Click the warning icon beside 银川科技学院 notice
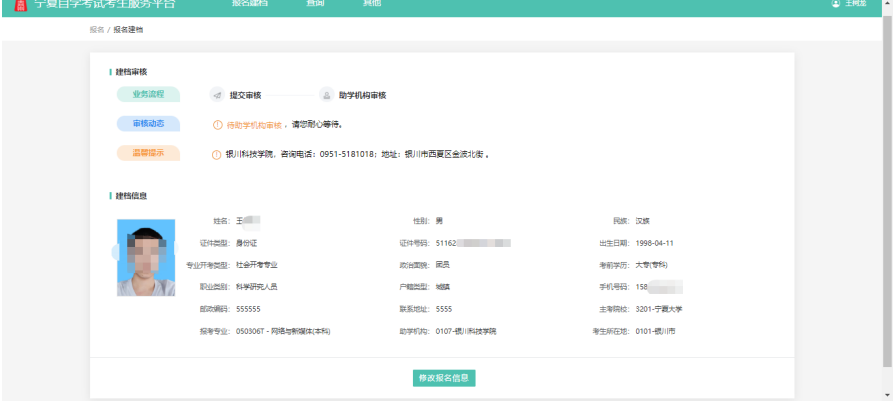Image resolution: width=894 pixels, height=404 pixels. (x=217, y=154)
